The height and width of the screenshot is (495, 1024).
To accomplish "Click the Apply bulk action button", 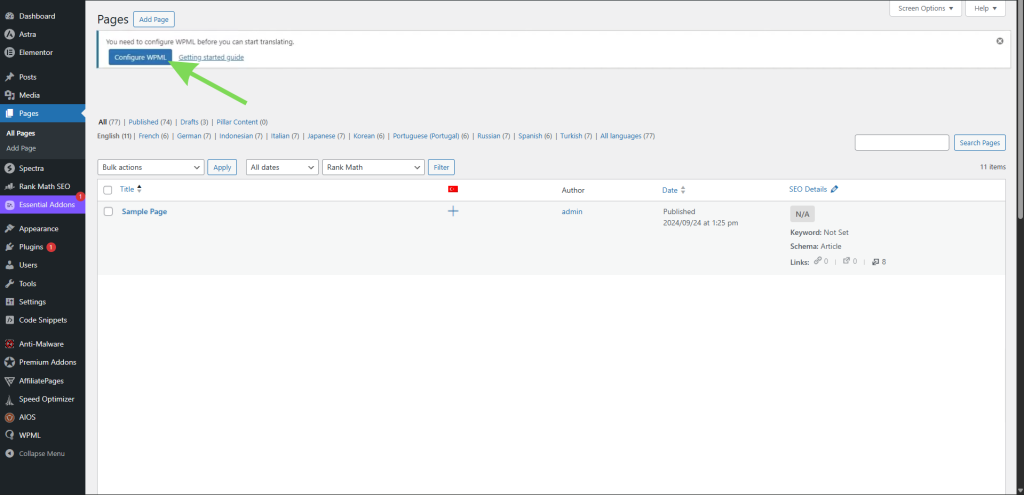I will click(x=222, y=167).
